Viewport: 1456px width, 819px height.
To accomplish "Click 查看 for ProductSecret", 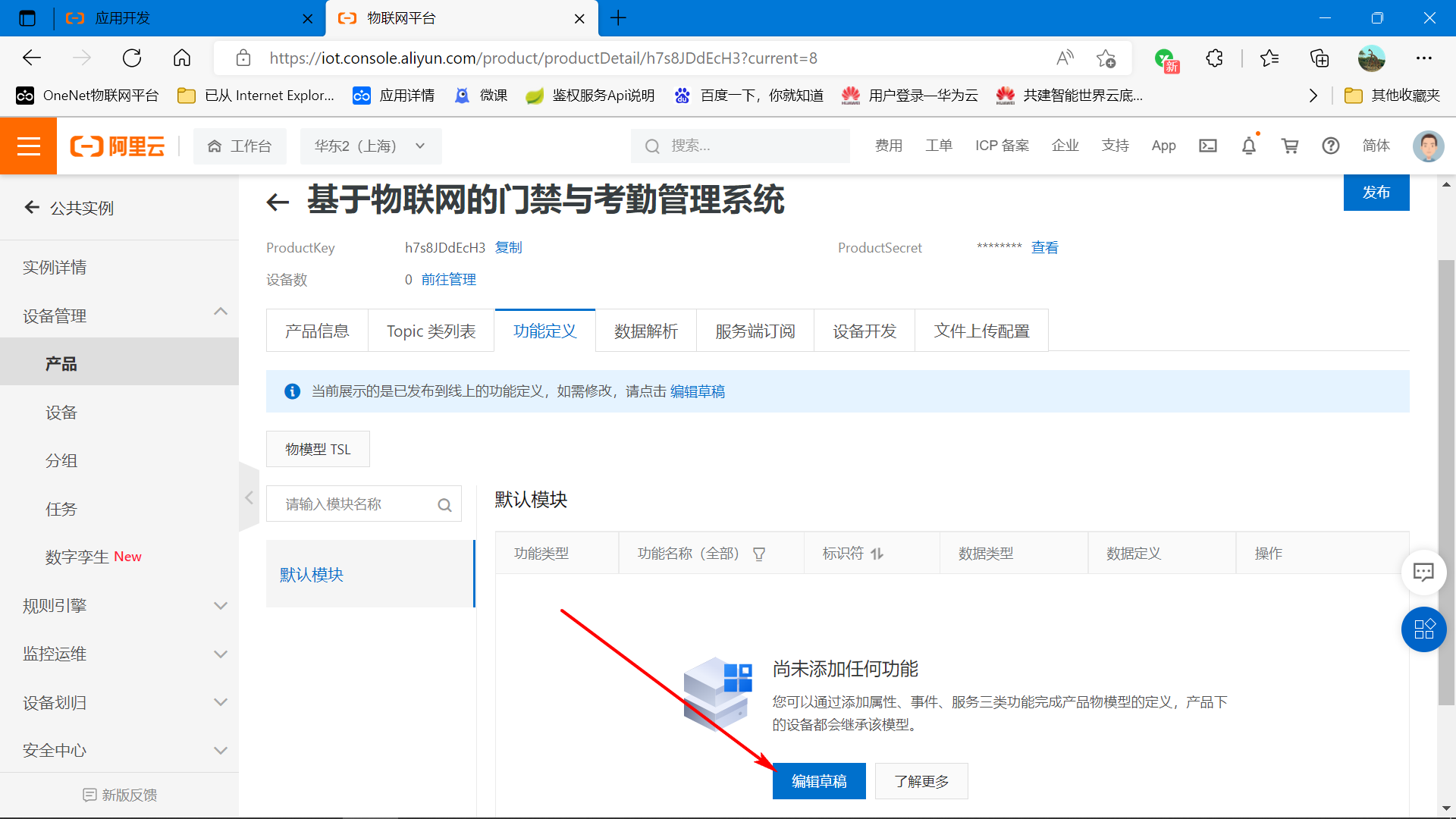I will coord(1044,248).
